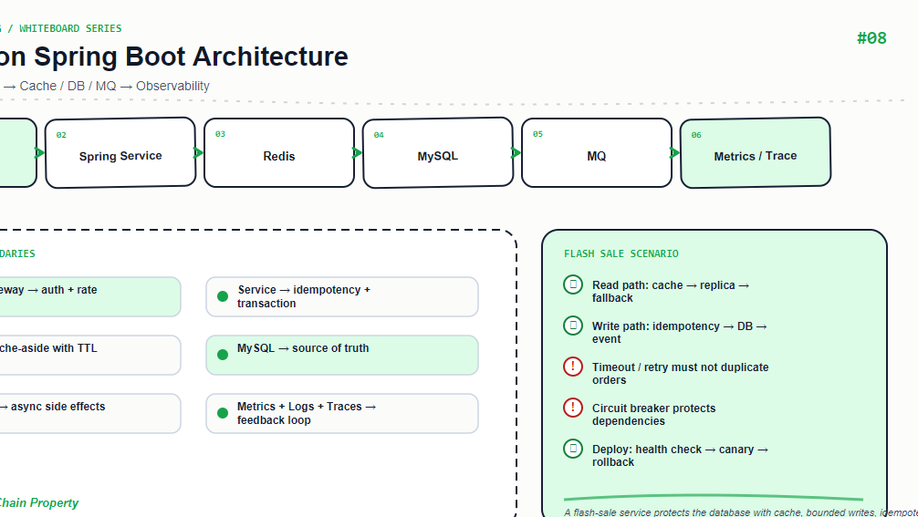918x517 pixels.
Task: Click the Spring Service node box
Action: tap(121, 153)
